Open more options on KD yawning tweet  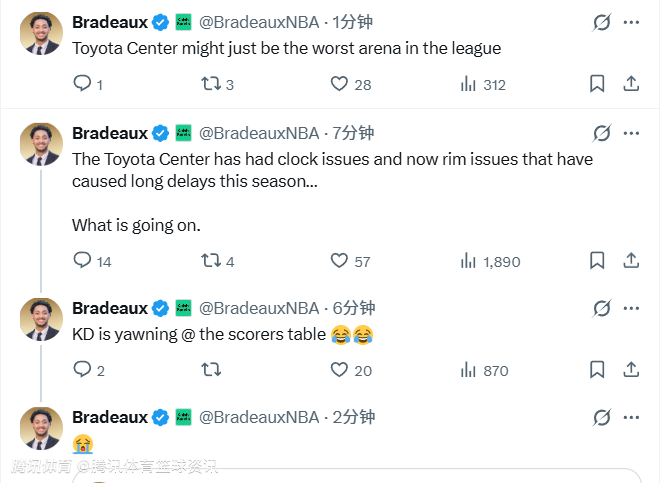(x=631, y=308)
